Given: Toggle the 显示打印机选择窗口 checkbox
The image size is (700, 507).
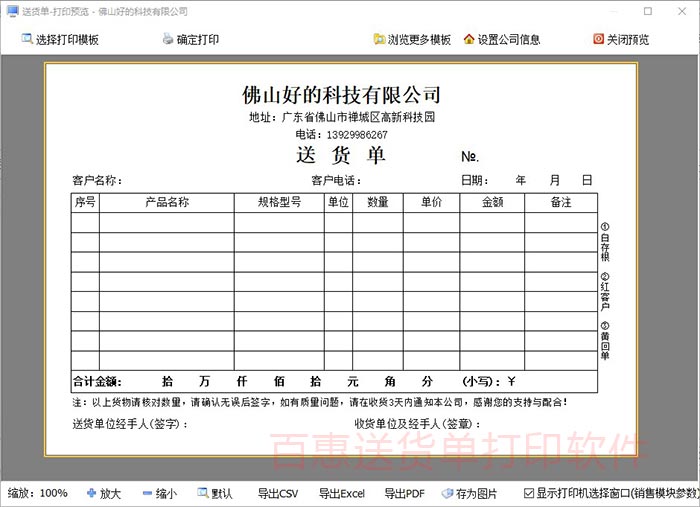Looking at the screenshot, I should click(x=529, y=493).
